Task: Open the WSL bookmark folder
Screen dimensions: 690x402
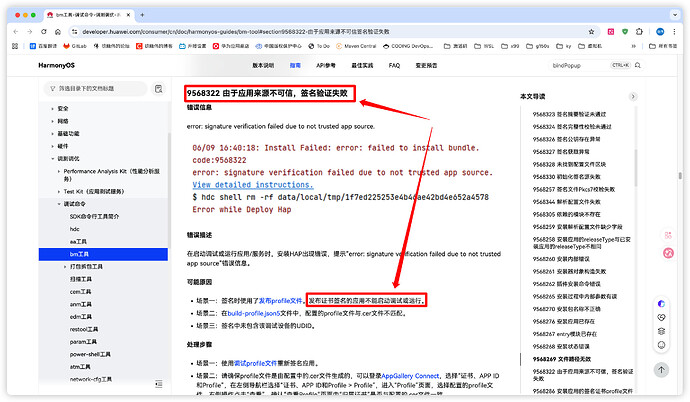Action: tap(484, 46)
